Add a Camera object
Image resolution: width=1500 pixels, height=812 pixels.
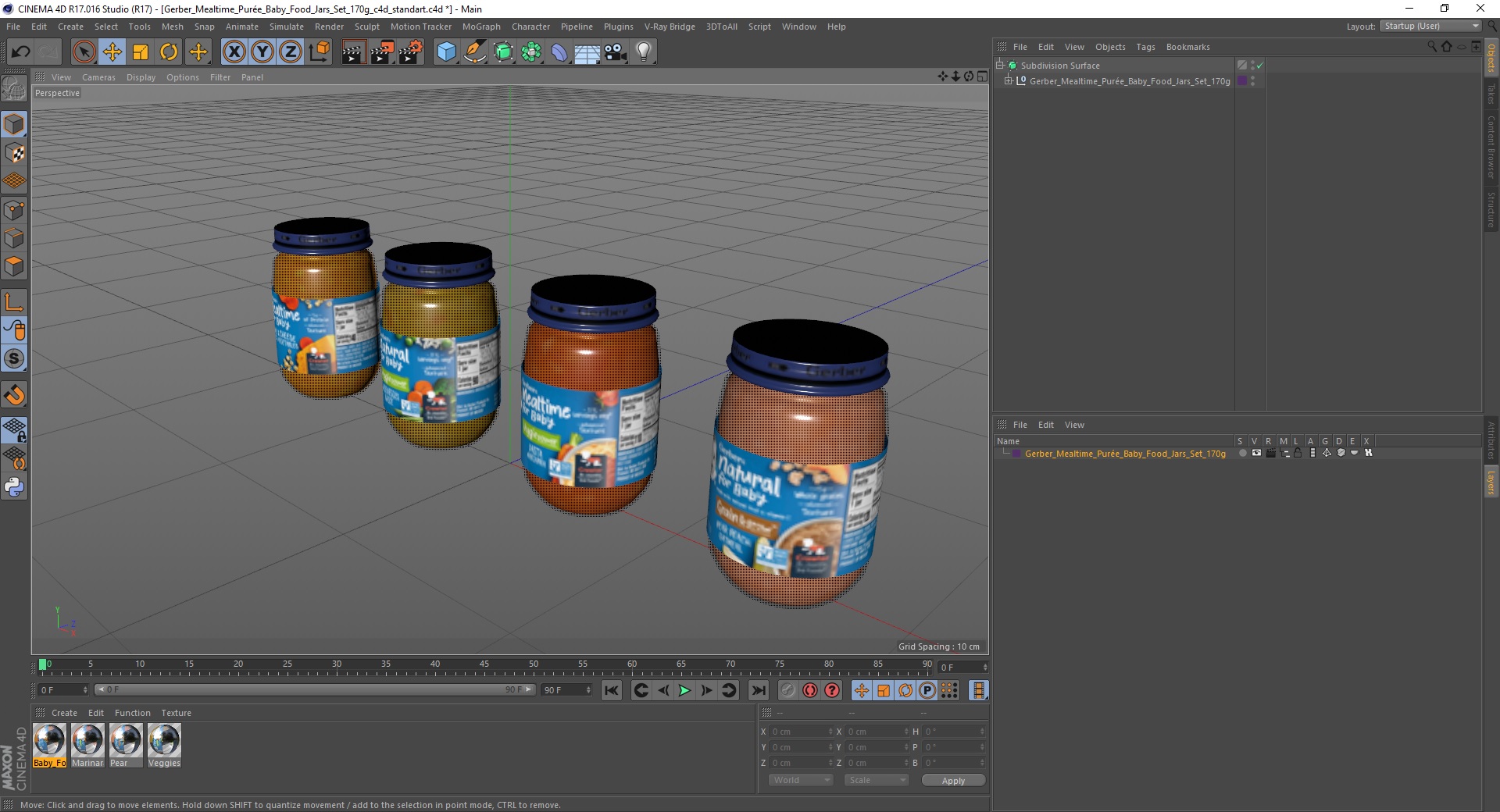(x=615, y=52)
